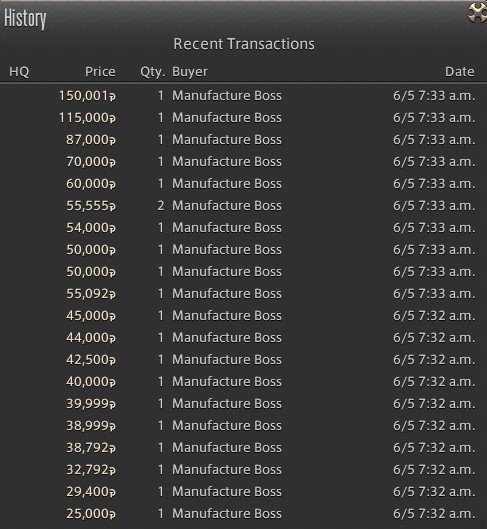Close the History window
Screen dimensions: 487x529
click(x=478, y=13)
